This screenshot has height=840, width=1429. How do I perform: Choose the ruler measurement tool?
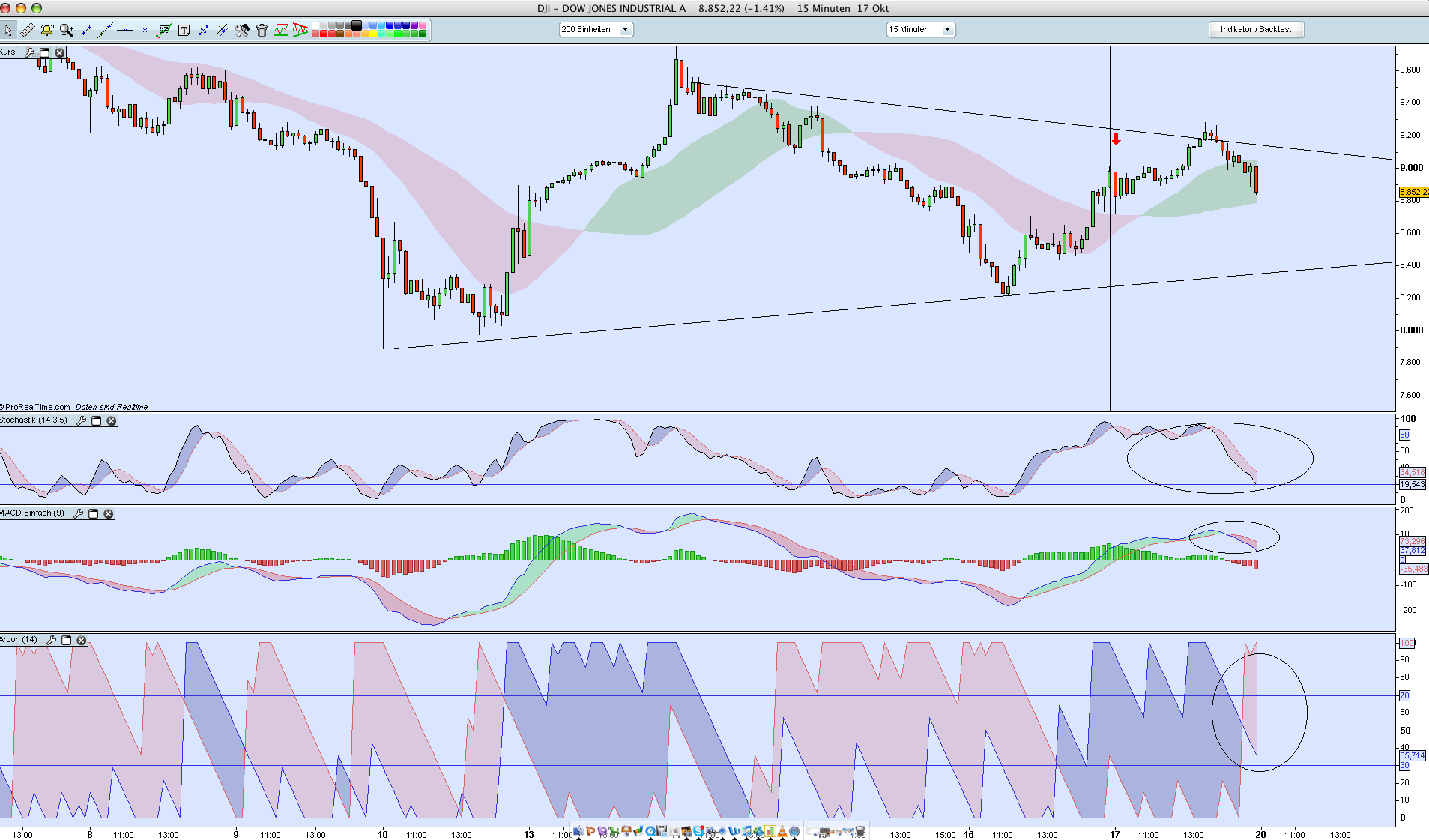click(x=27, y=30)
